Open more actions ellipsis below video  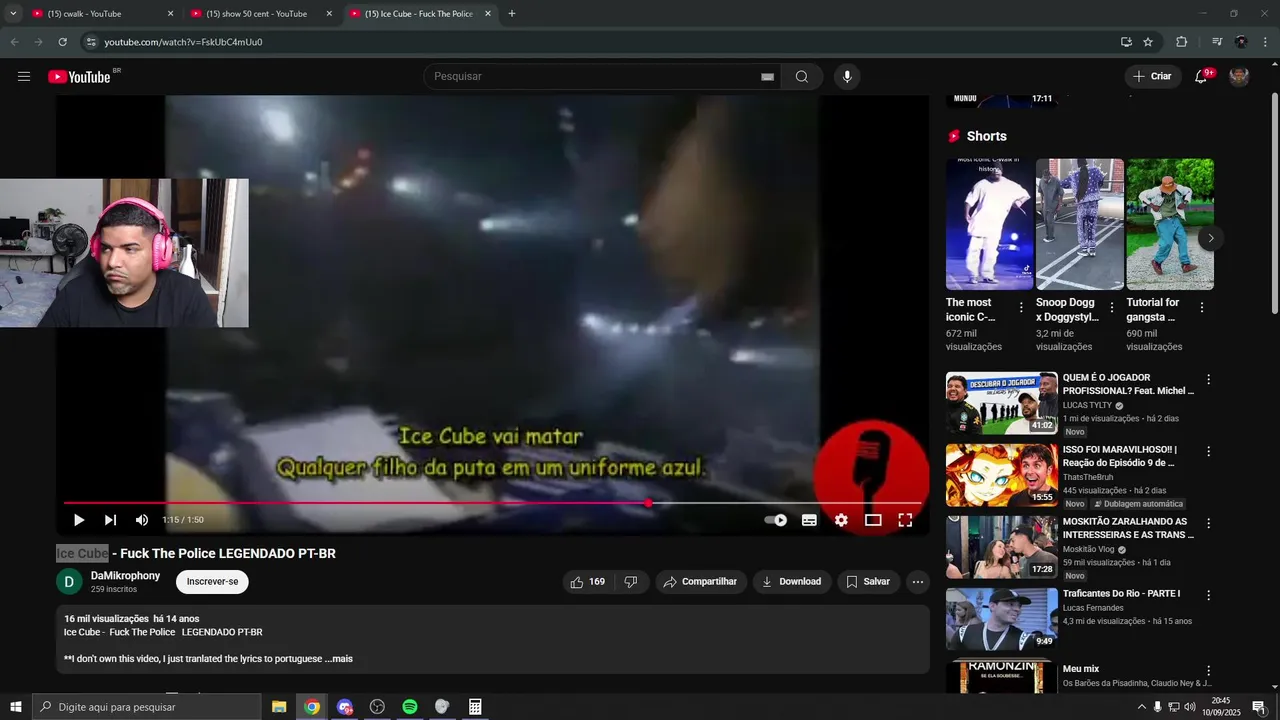click(x=918, y=582)
